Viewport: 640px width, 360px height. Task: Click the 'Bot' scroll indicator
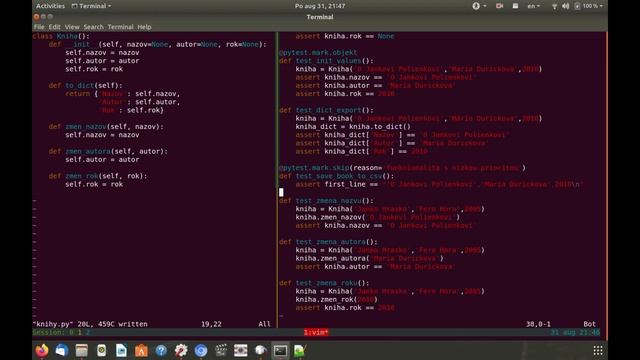[x=589, y=324]
